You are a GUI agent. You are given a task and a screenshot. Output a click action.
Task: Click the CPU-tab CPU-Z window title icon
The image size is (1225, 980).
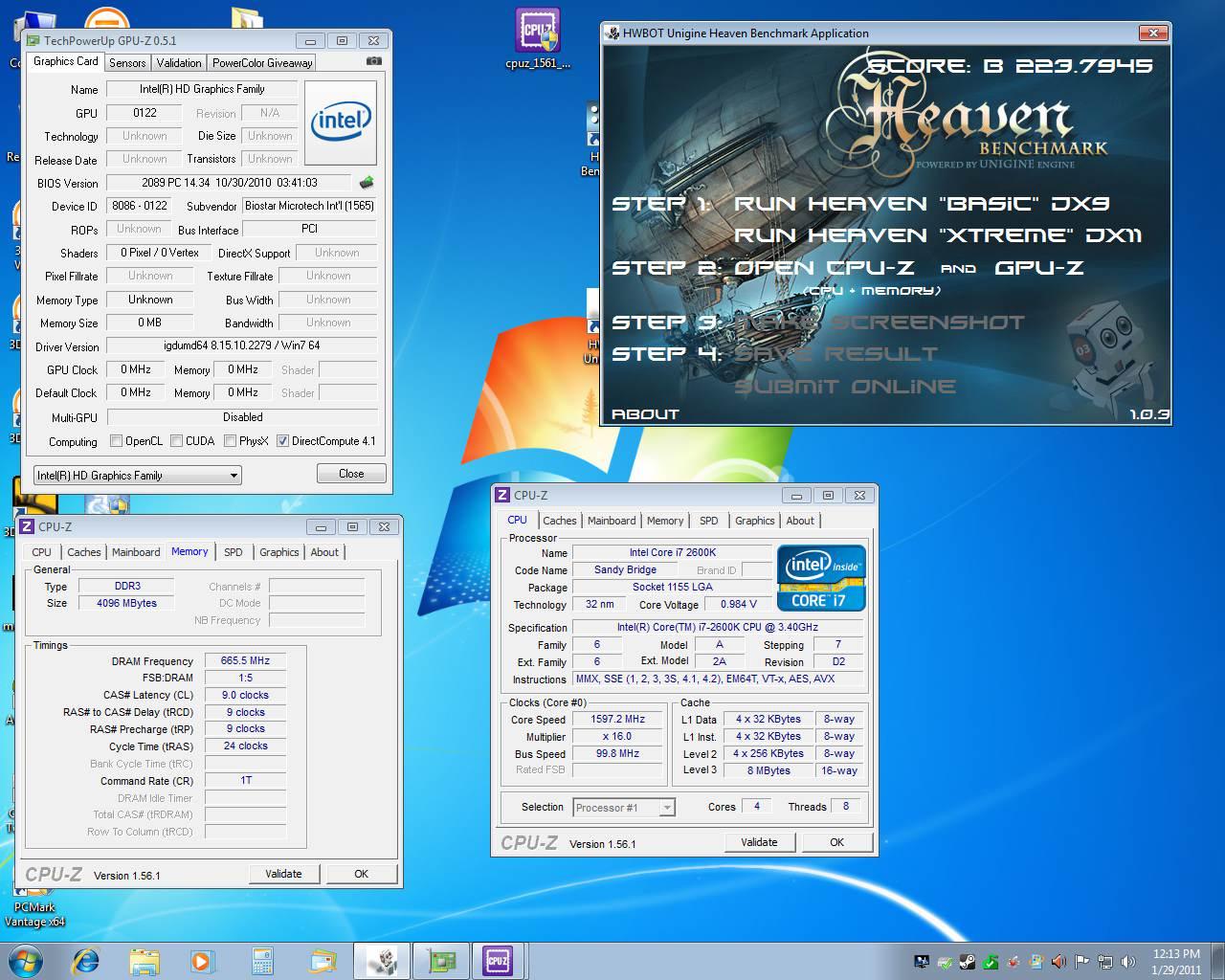point(501,495)
